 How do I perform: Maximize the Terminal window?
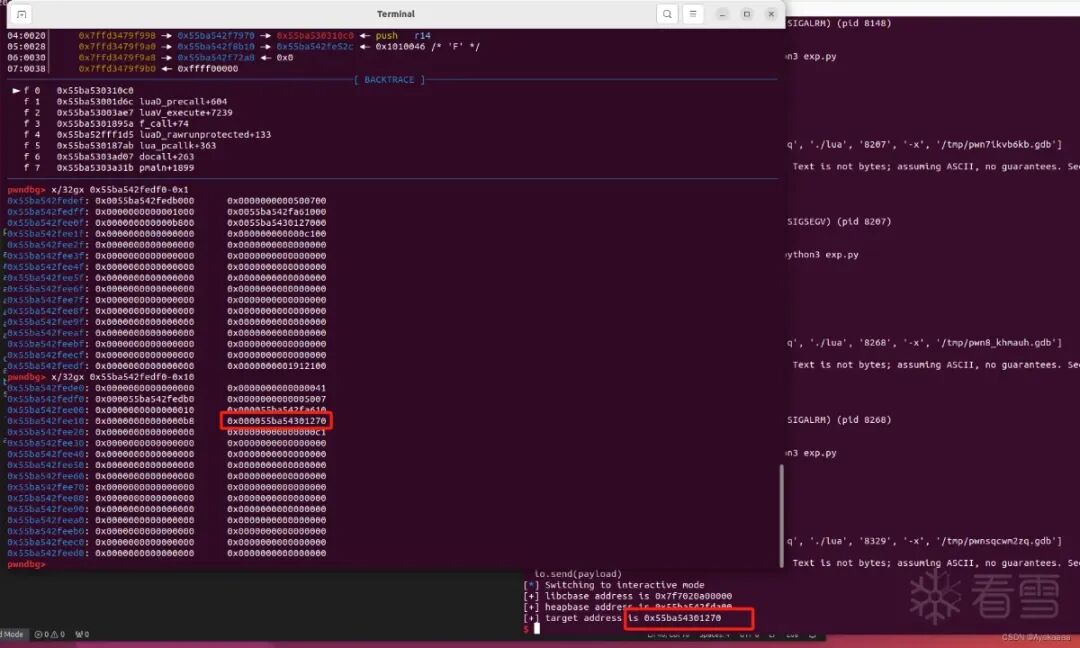coord(747,14)
